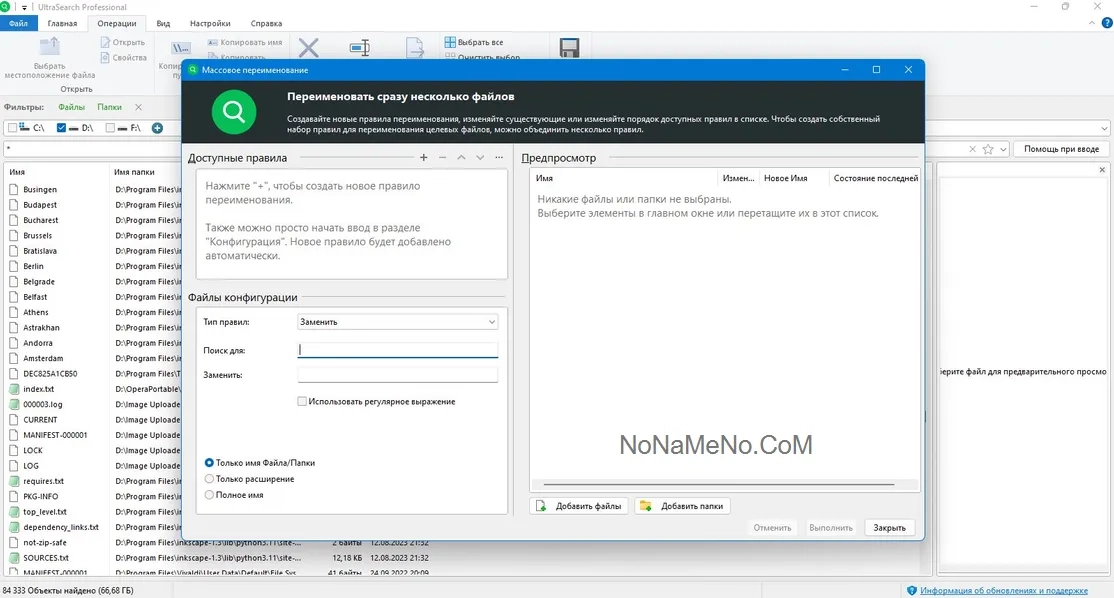1114x598 pixels.
Task: Click the floppy disk save icon in ribbon
Action: [x=569, y=49]
